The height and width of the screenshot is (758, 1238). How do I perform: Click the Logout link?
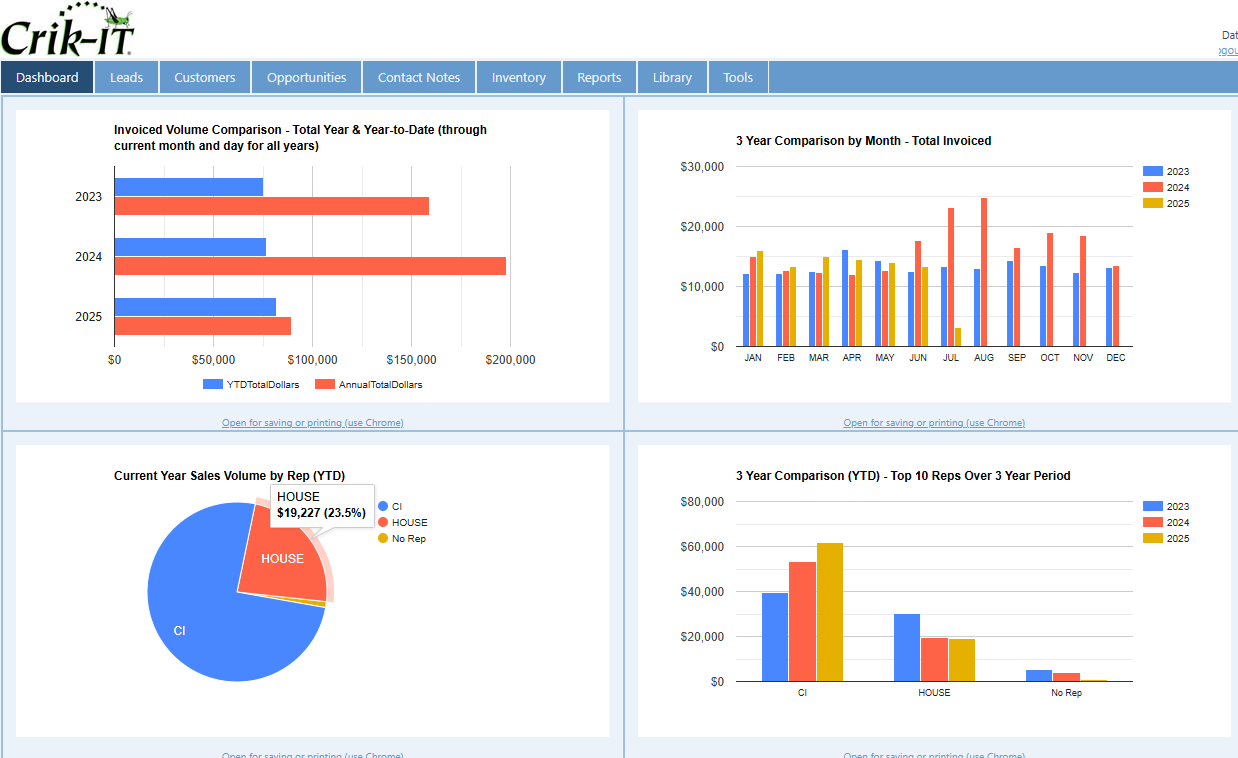1228,50
